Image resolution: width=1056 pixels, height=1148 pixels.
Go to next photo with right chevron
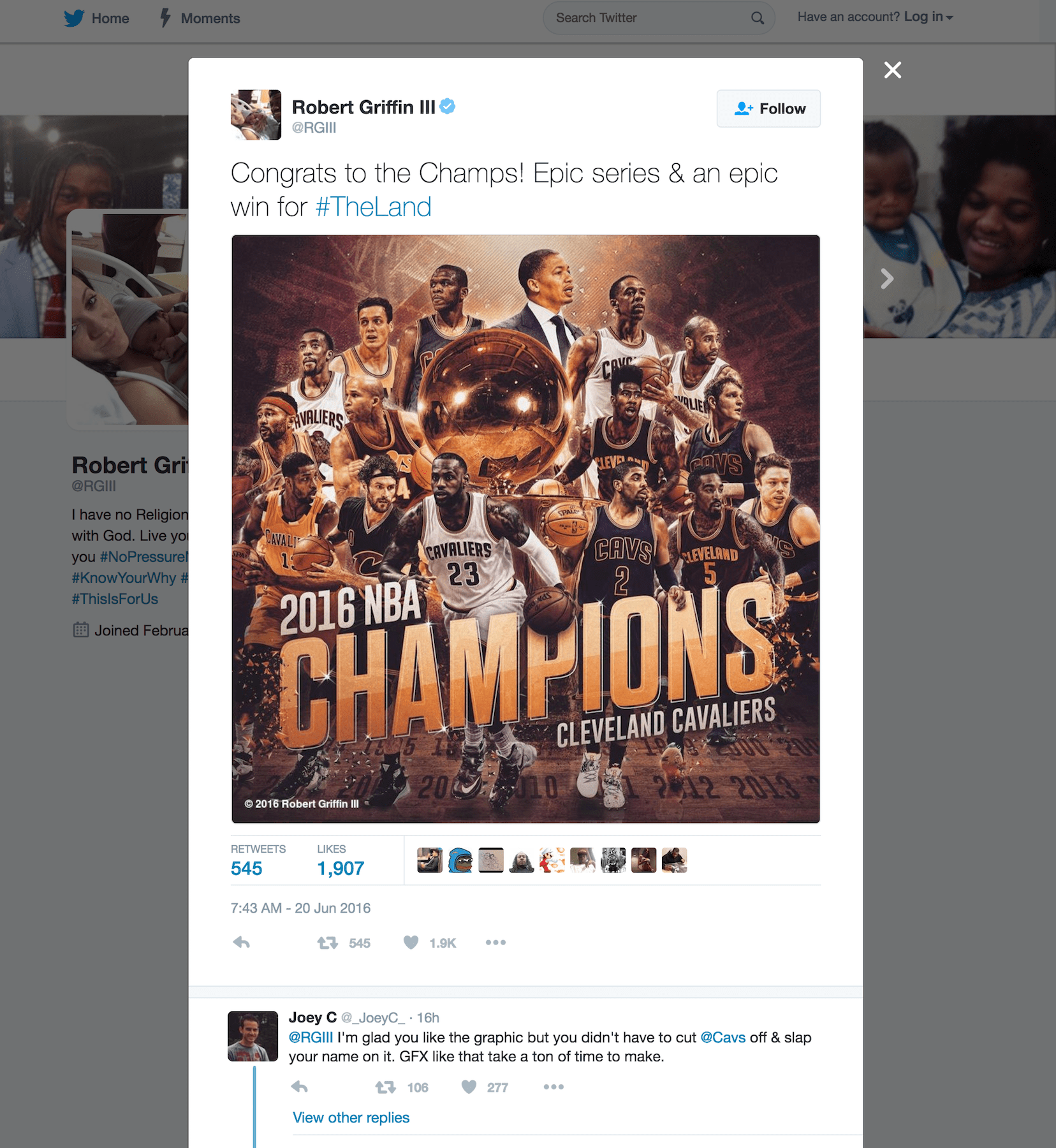pyautogui.click(x=886, y=279)
